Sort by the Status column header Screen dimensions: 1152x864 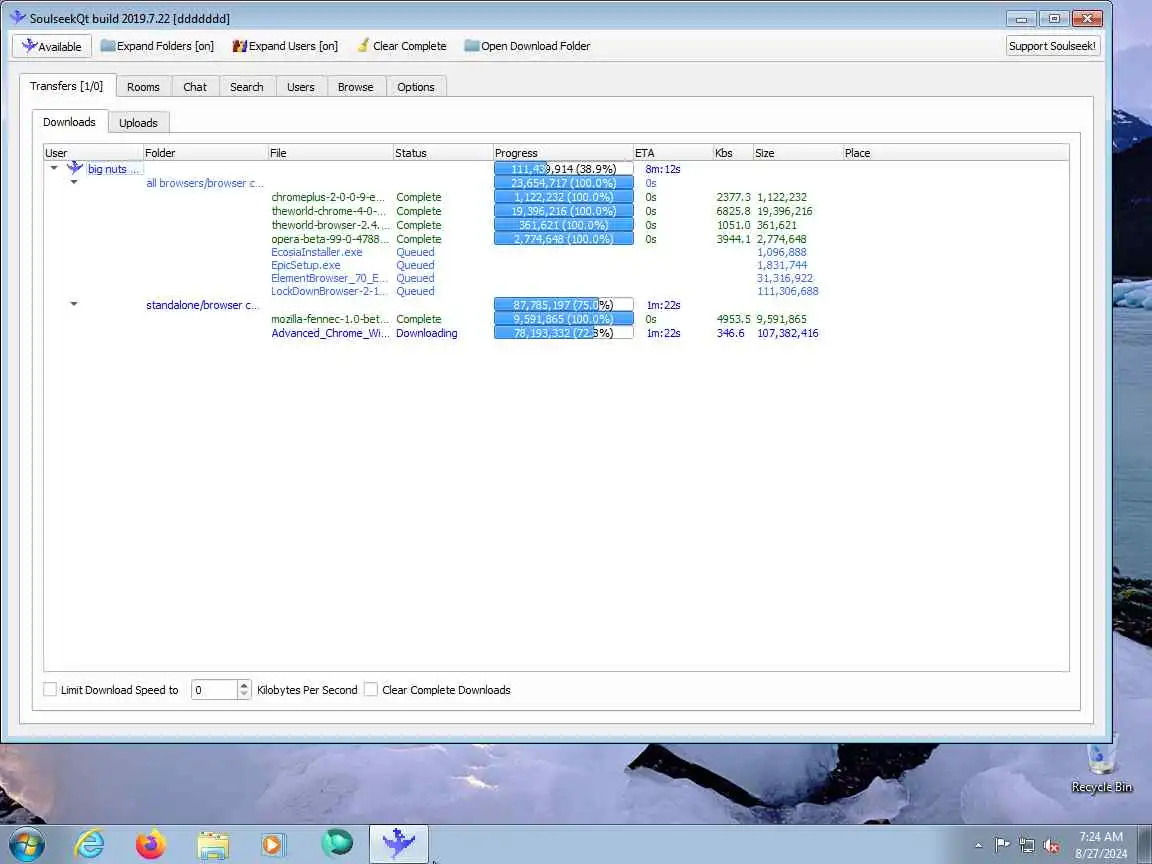(x=443, y=153)
